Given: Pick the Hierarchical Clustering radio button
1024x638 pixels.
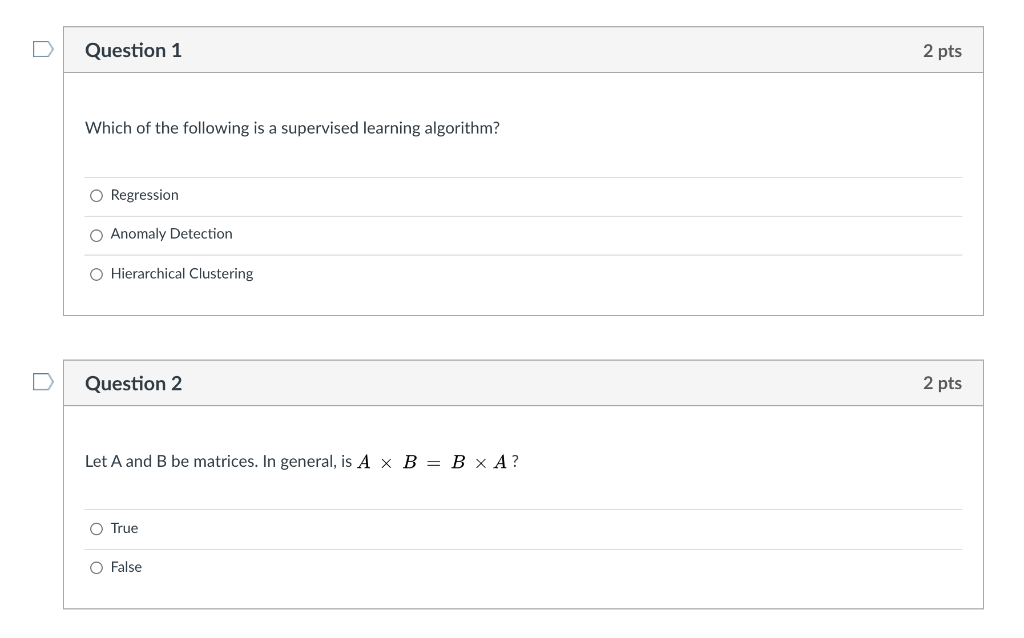Looking at the screenshot, I should [x=96, y=274].
